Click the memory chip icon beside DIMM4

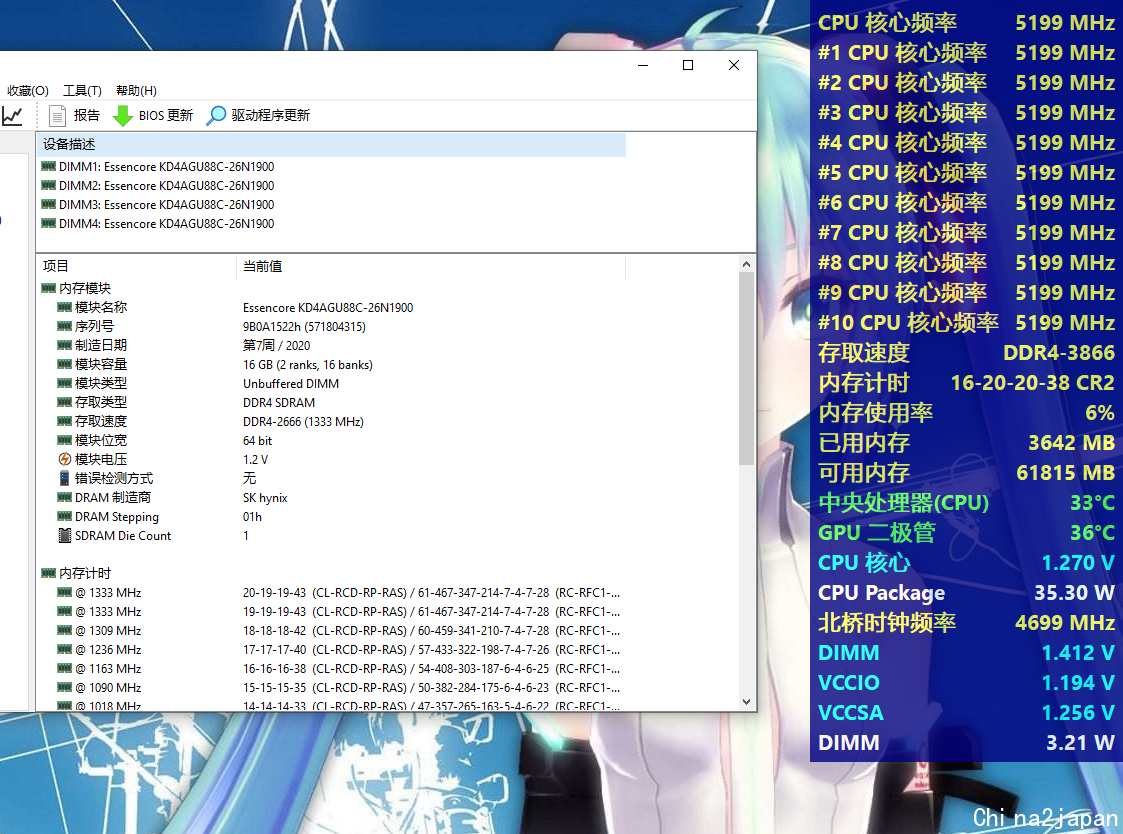point(49,224)
